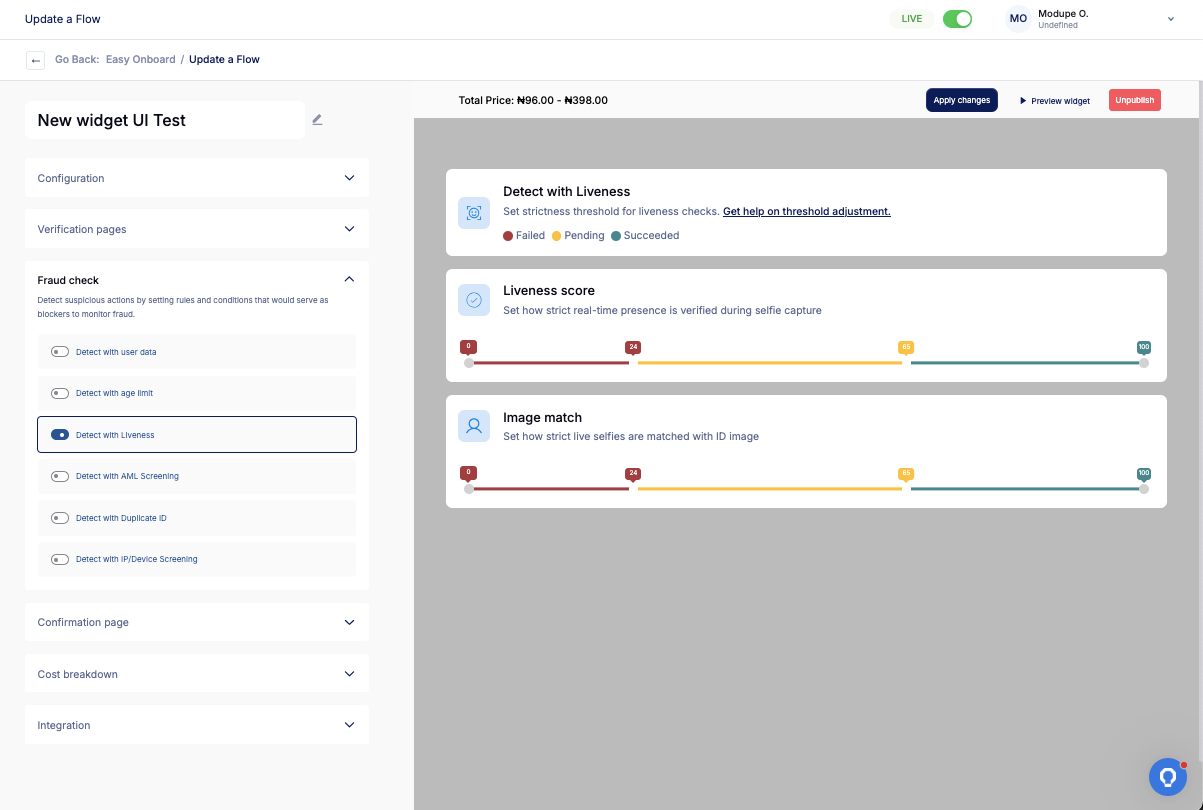The height and width of the screenshot is (810, 1203).
Task: Click Liveness score 100 end handle
Action: tap(1144, 363)
